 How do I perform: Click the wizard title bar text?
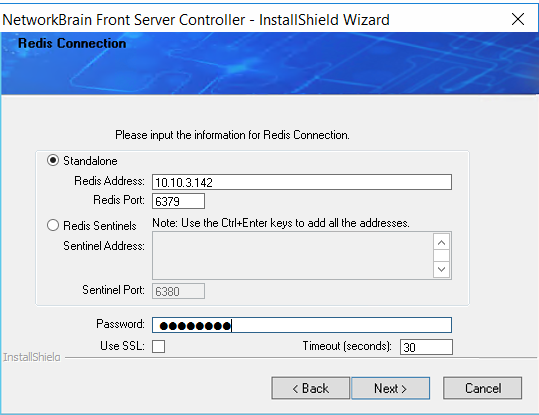pos(196,20)
